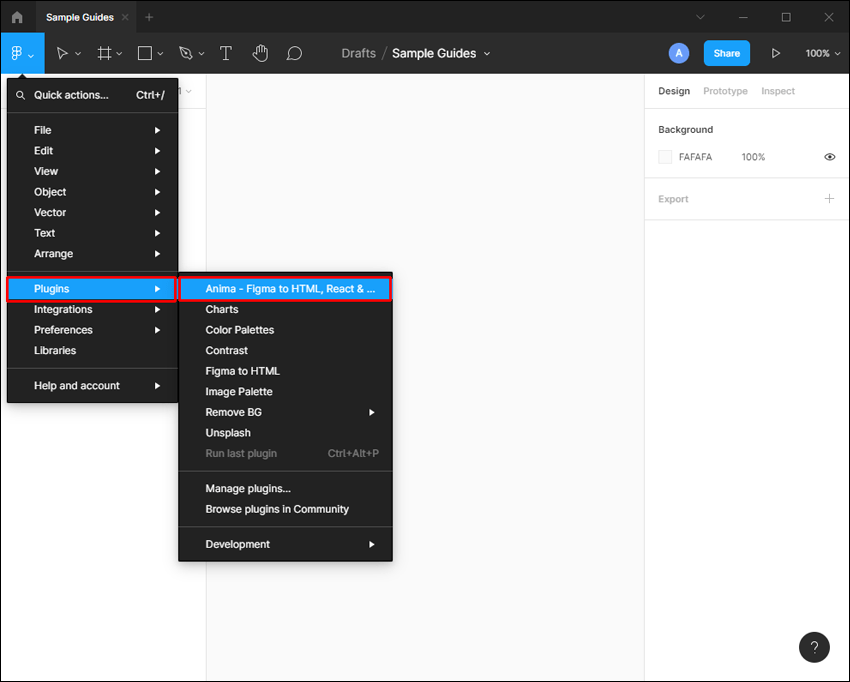The image size is (850, 682).
Task: Click the avatar icon near Share
Action: [679, 53]
